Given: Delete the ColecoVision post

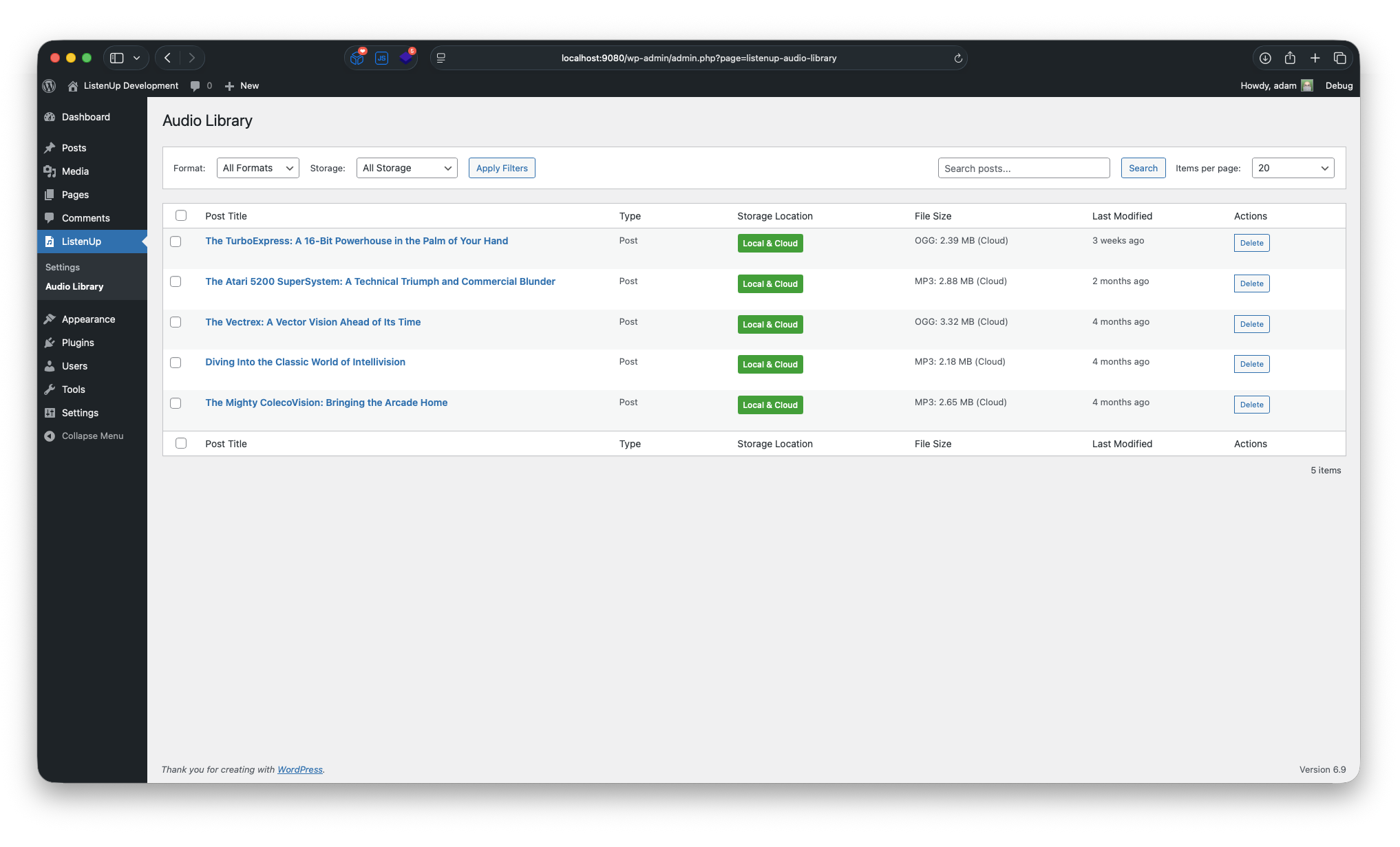Looking at the screenshot, I should [1251, 405].
